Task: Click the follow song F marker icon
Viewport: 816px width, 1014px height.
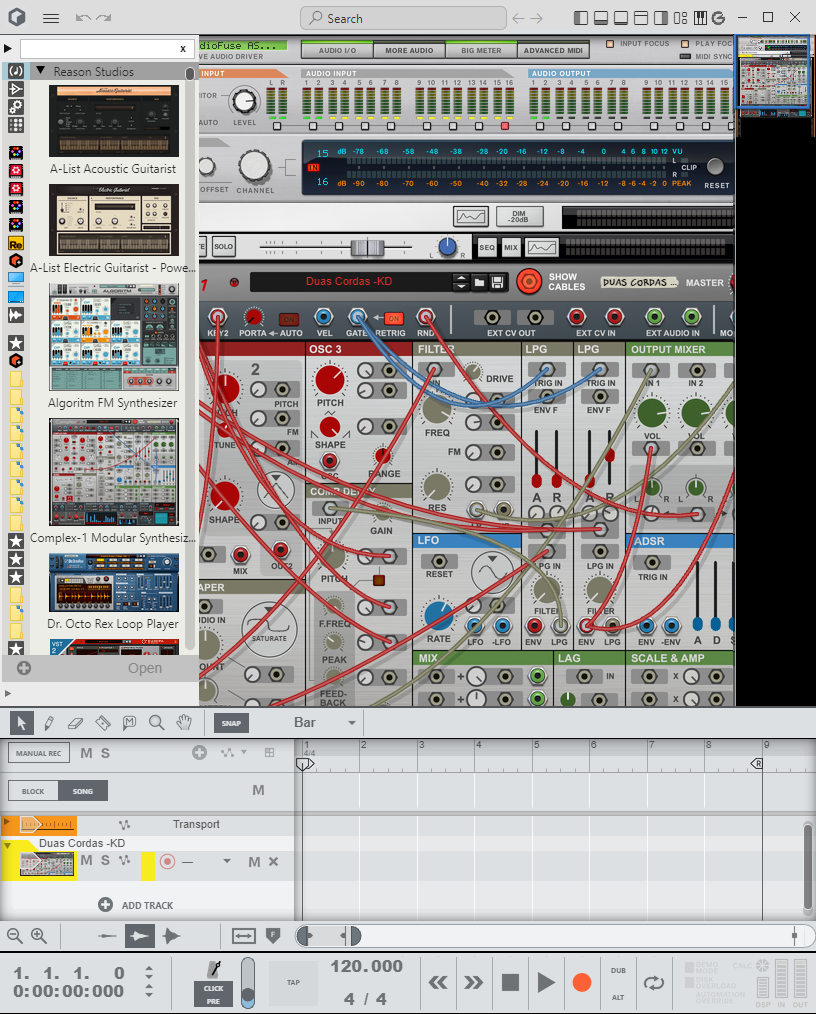Action: [273, 935]
